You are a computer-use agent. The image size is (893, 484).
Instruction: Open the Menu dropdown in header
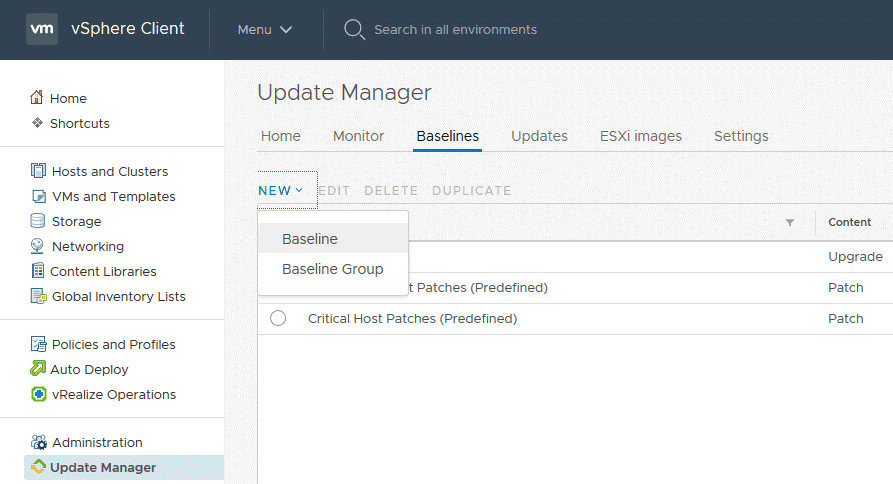(x=265, y=30)
